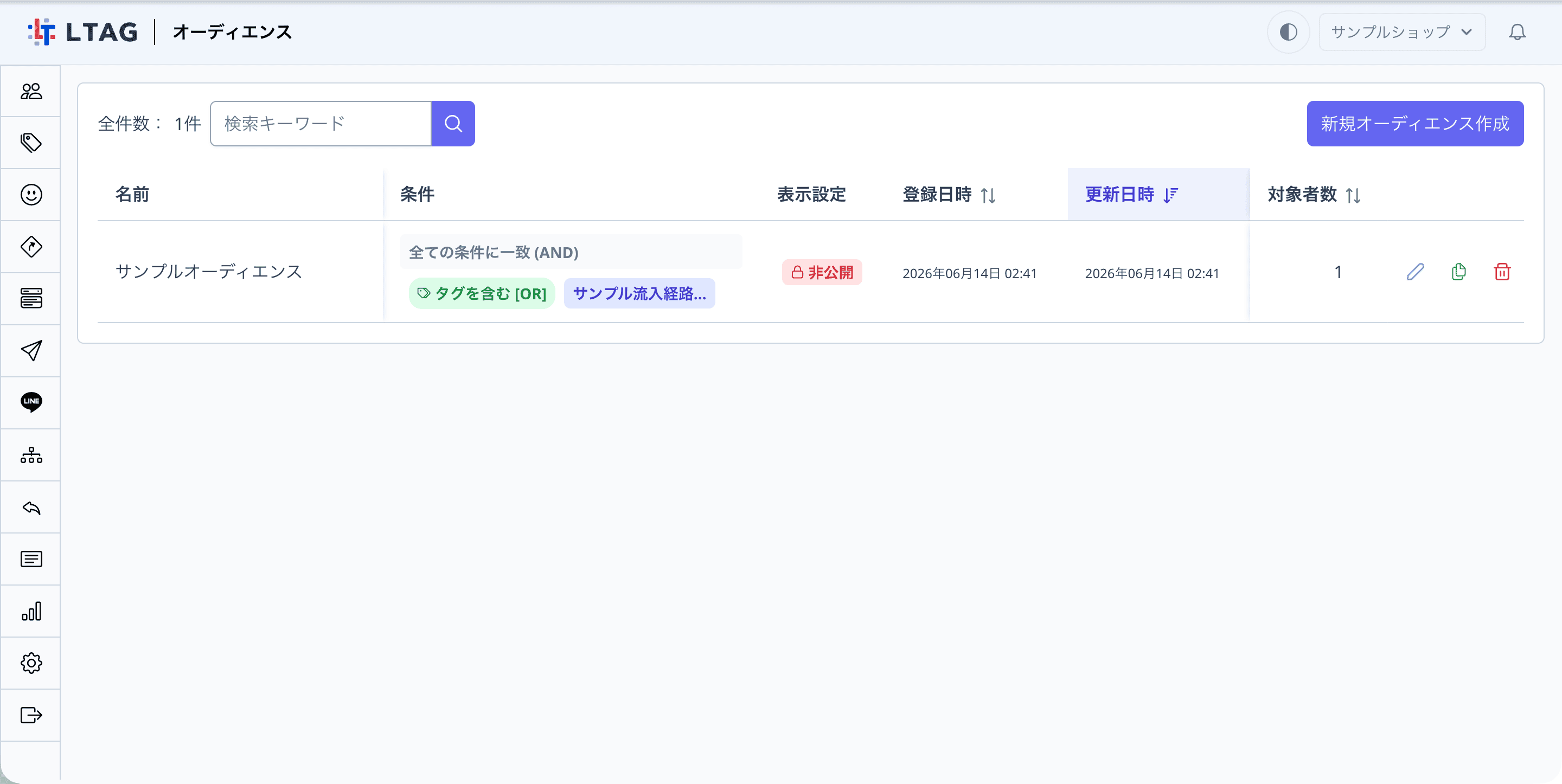The image size is (1562, 784).
Task: Open the bar chart analytics sidebar icon
Action: (31, 611)
